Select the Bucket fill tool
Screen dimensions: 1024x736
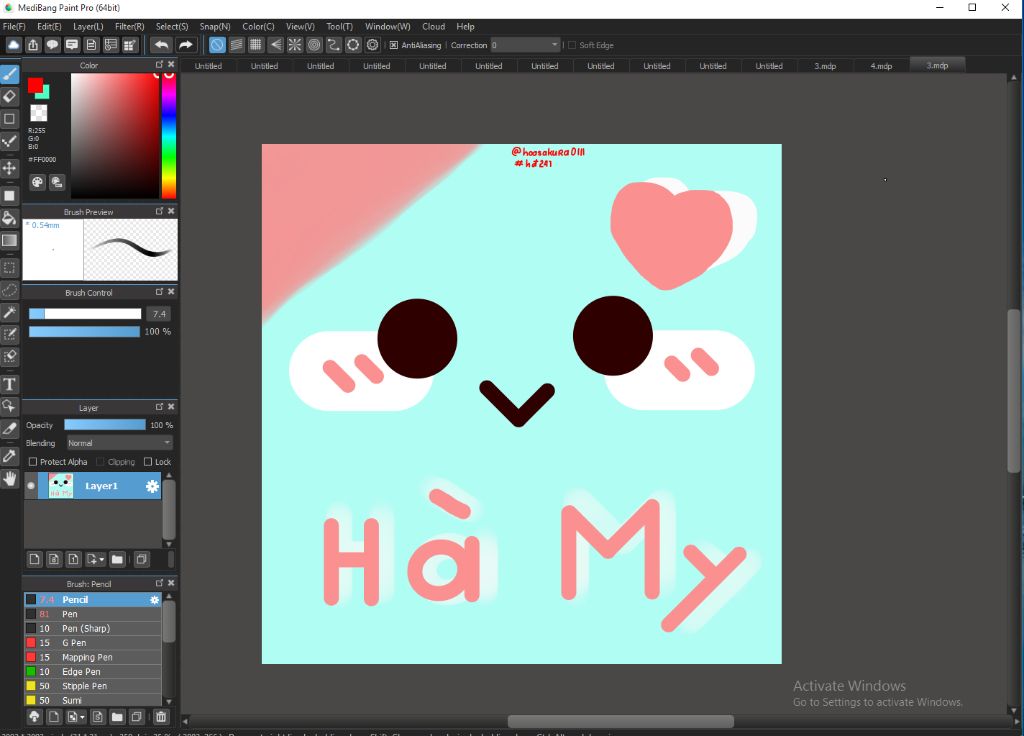point(10,218)
